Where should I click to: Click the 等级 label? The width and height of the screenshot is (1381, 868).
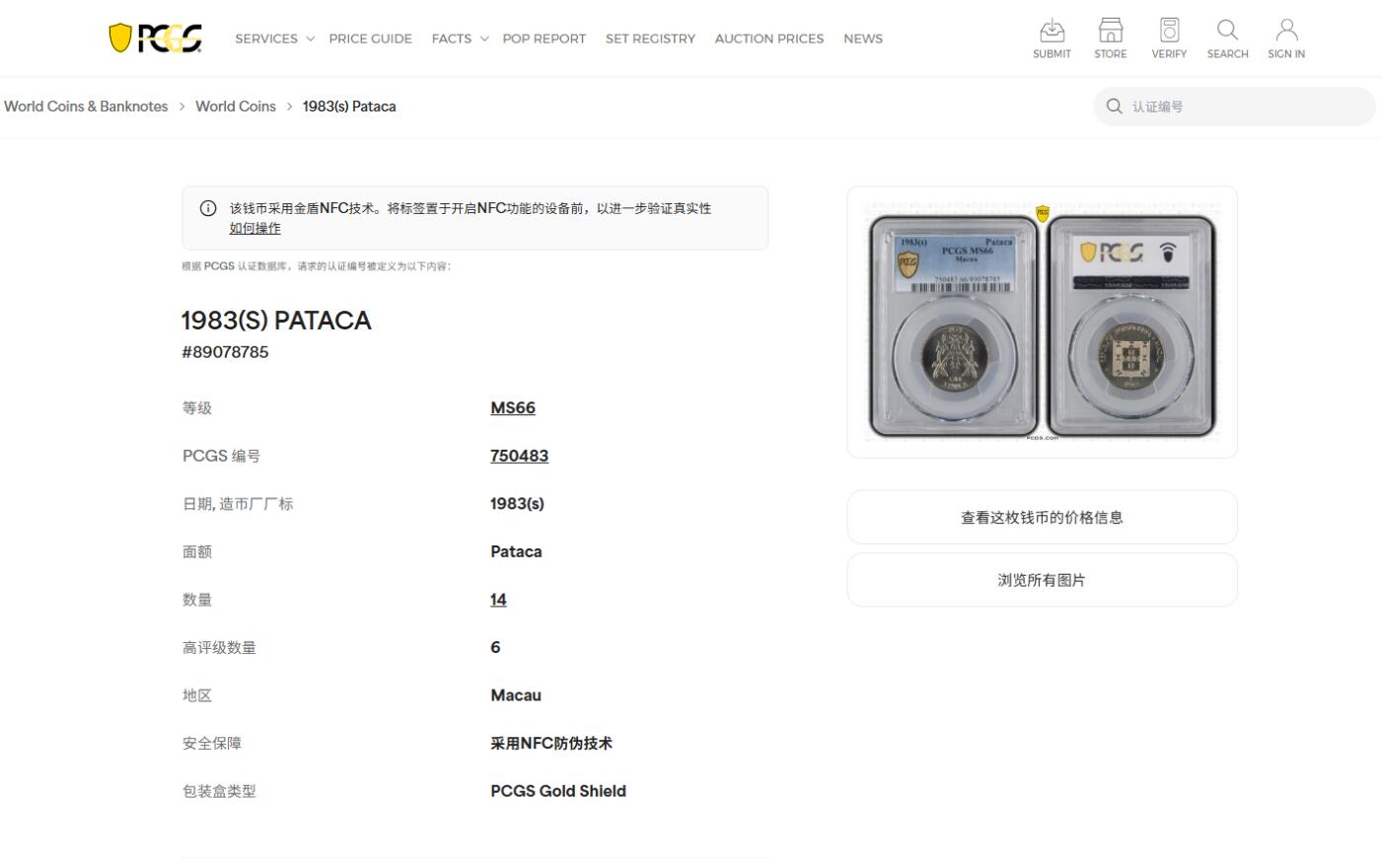[197, 408]
